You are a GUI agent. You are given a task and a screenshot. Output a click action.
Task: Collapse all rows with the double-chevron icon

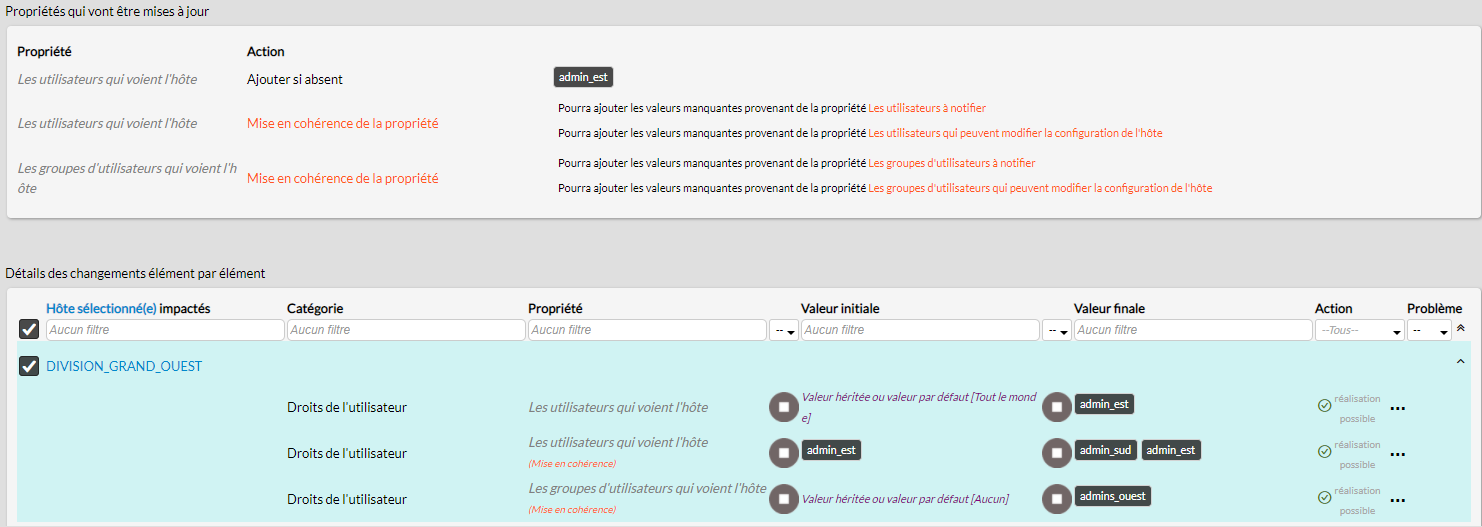tap(1461, 328)
